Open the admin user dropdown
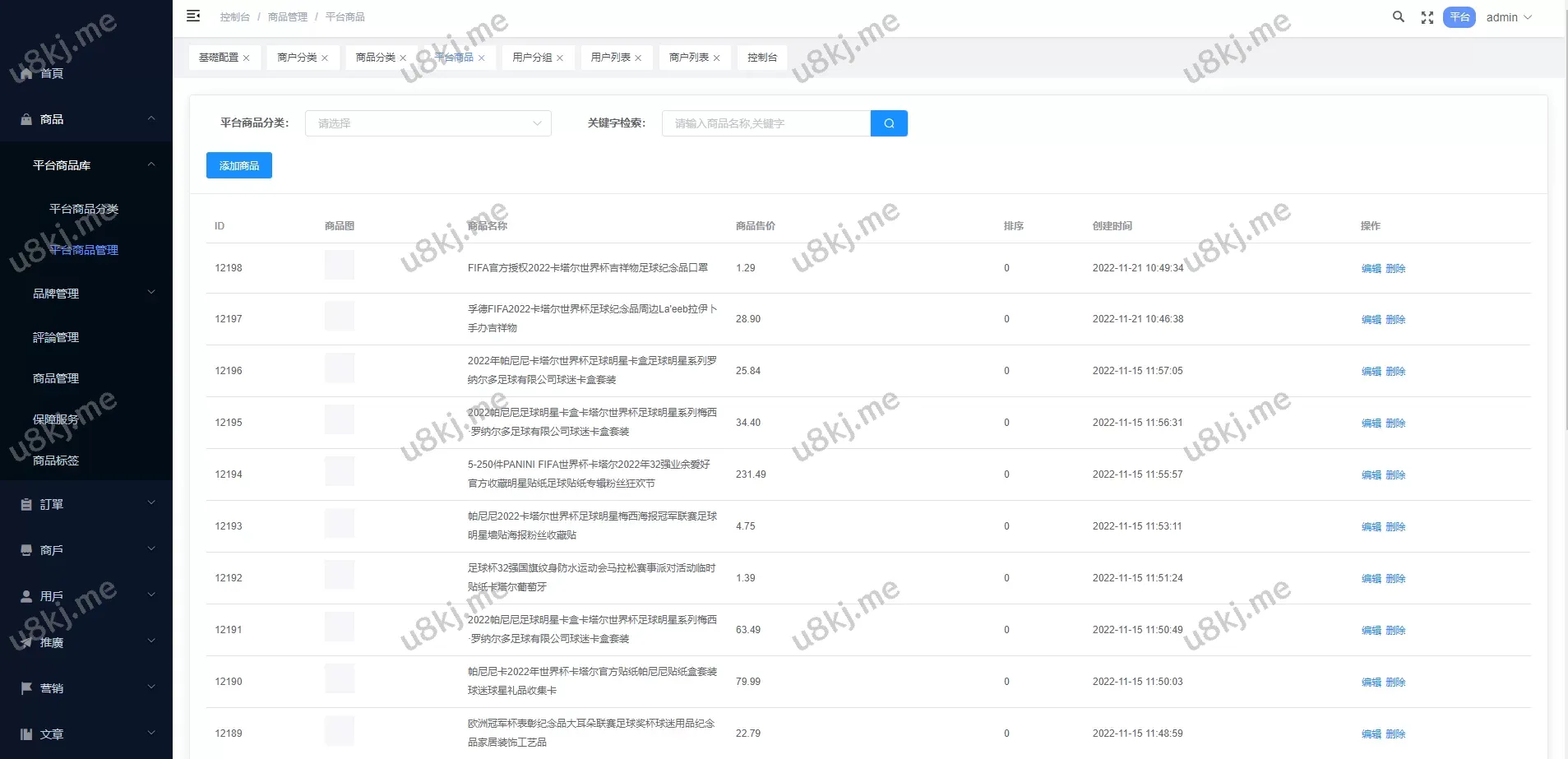 coord(1508,17)
